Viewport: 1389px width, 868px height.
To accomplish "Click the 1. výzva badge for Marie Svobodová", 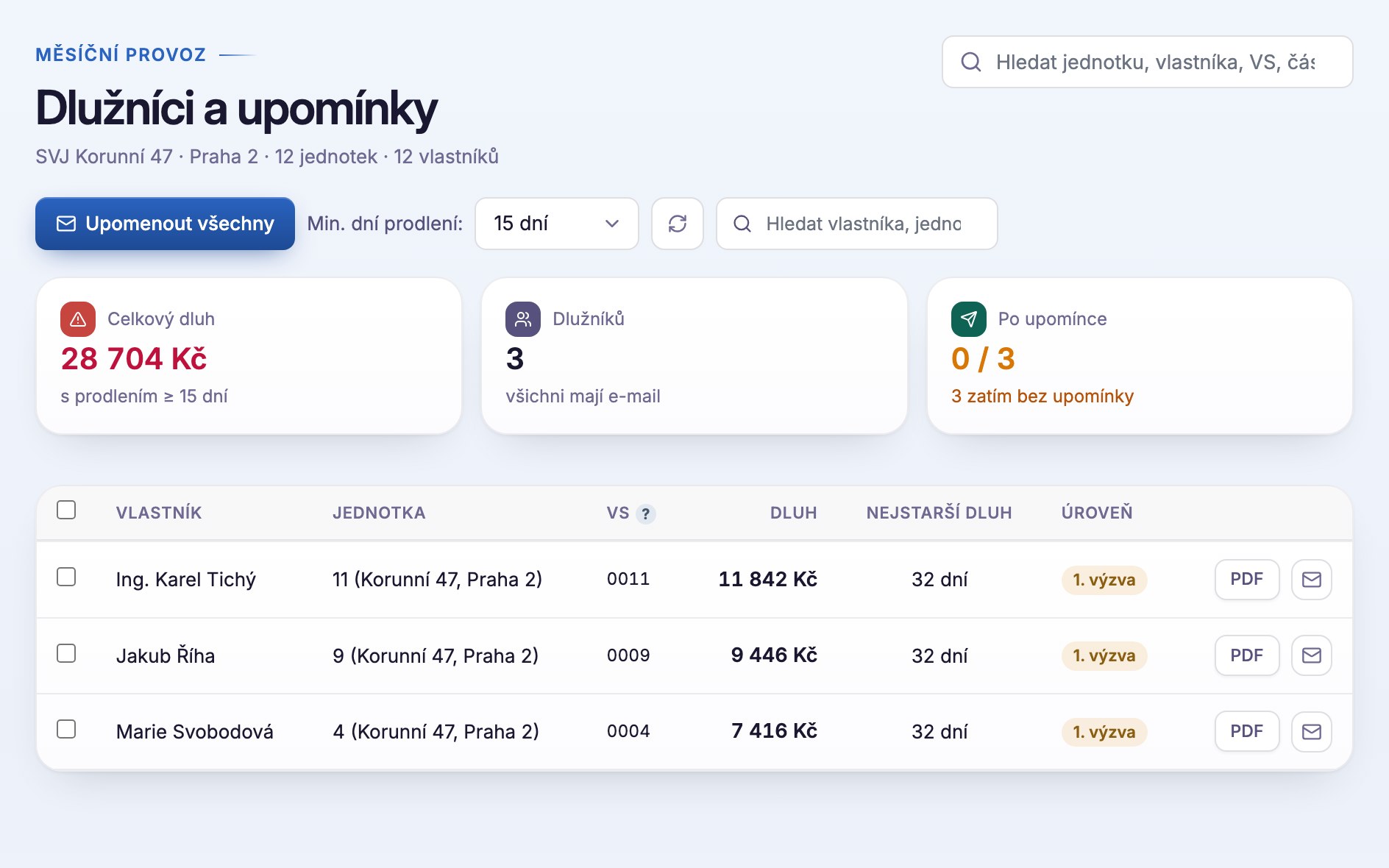I will [x=1104, y=732].
